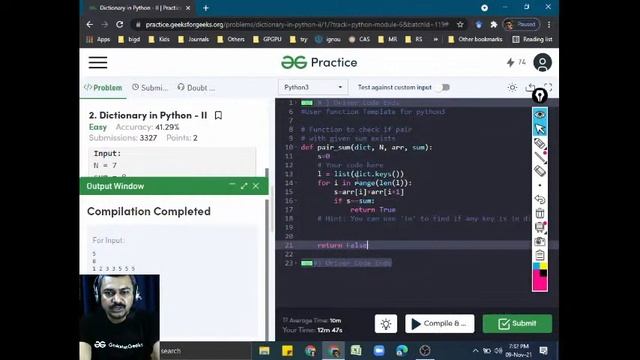Open the Apps bookmarks shortcut
Screen dimensions: 640x360
click(98, 39)
